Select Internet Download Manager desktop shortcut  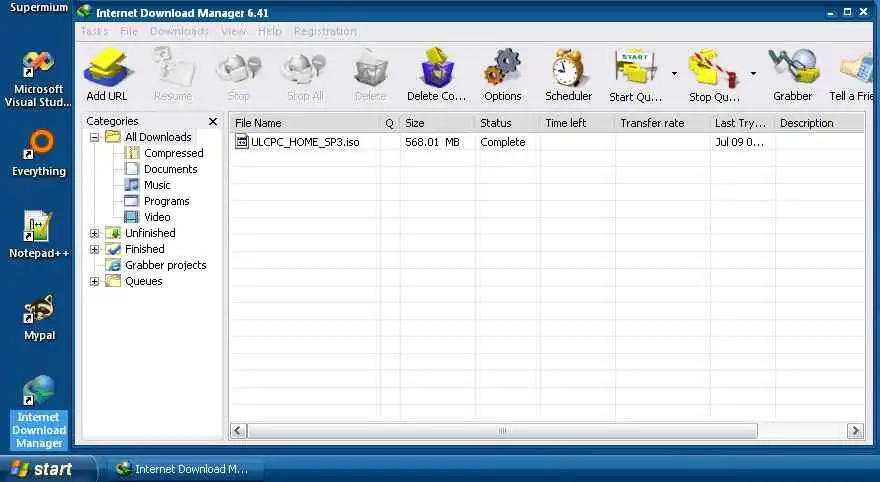(39, 412)
